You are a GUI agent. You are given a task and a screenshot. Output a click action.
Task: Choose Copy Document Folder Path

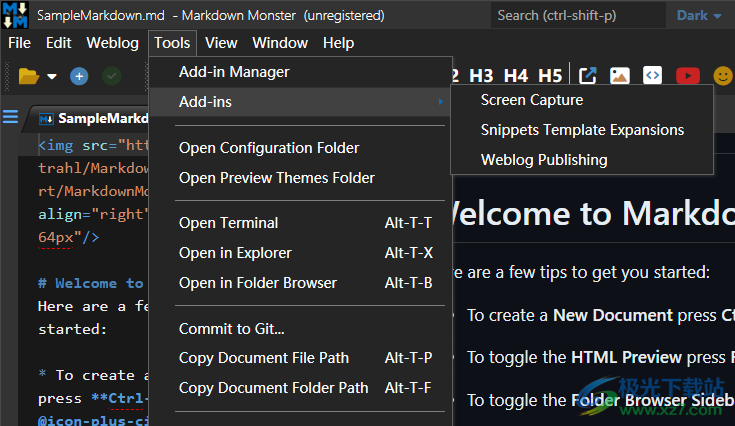tap(300, 388)
